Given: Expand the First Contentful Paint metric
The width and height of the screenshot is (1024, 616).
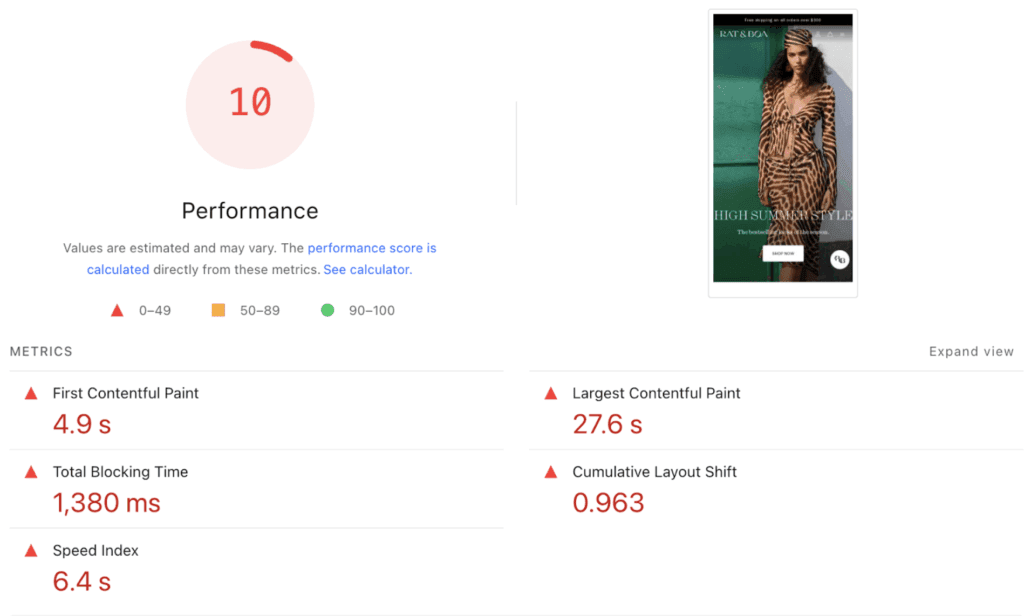Looking at the screenshot, I should (x=125, y=394).
